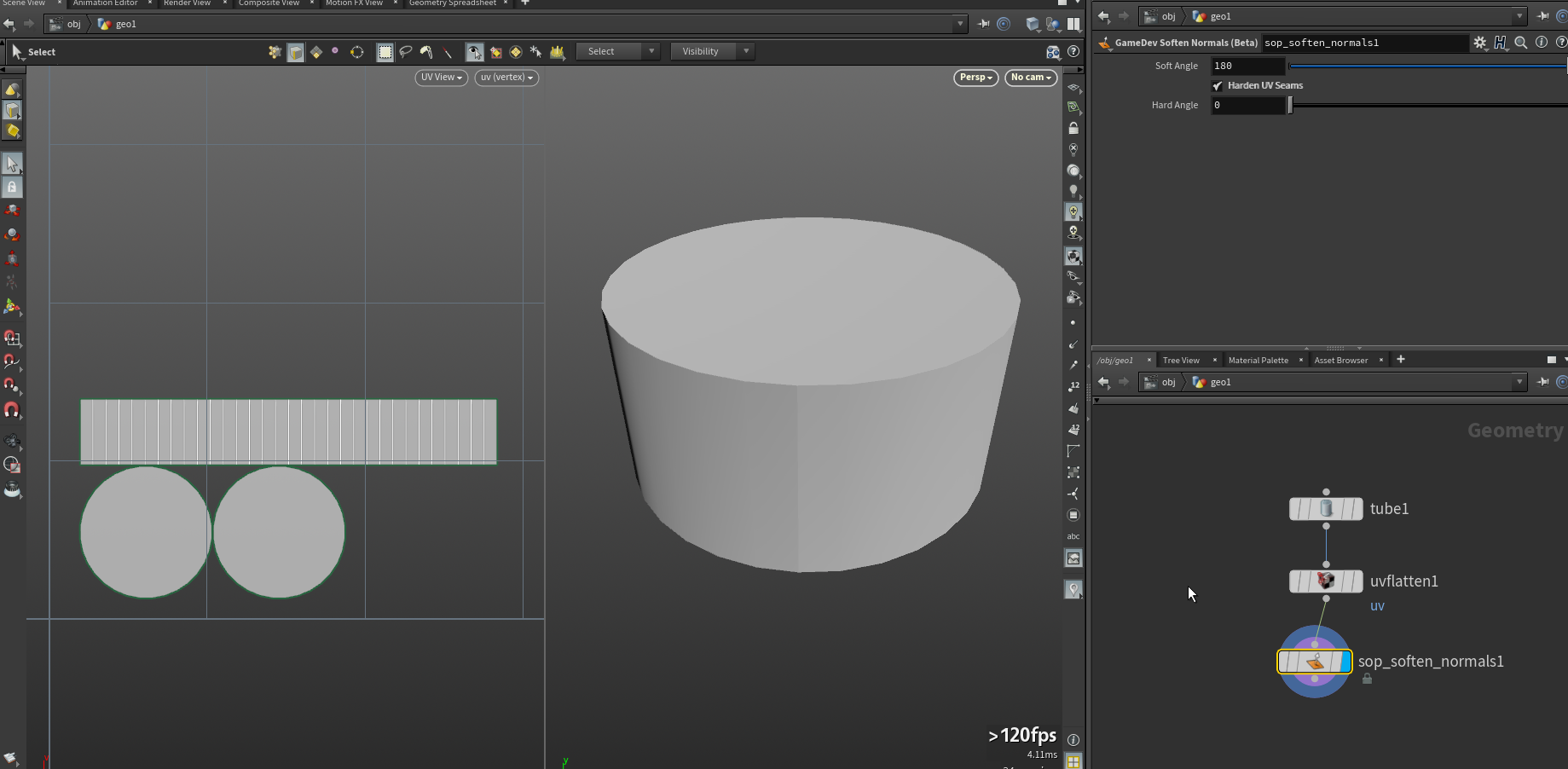The image size is (1568, 769).
Task: Click obj in the viewport path bar
Action: [73, 24]
